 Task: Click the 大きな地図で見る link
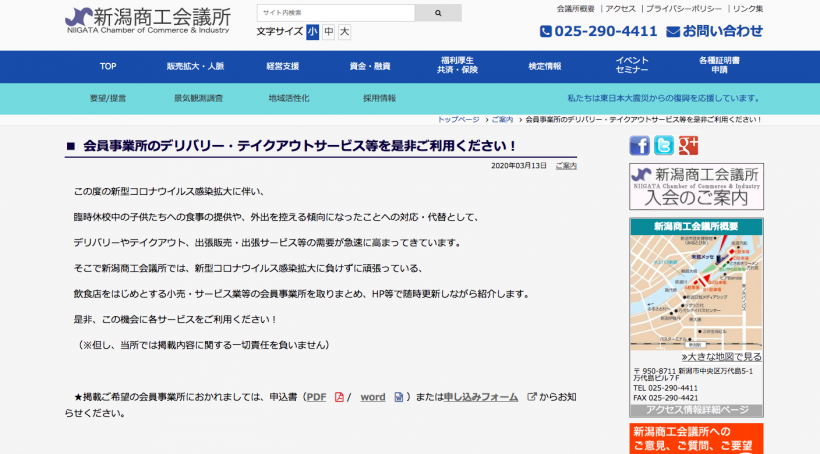click(721, 356)
